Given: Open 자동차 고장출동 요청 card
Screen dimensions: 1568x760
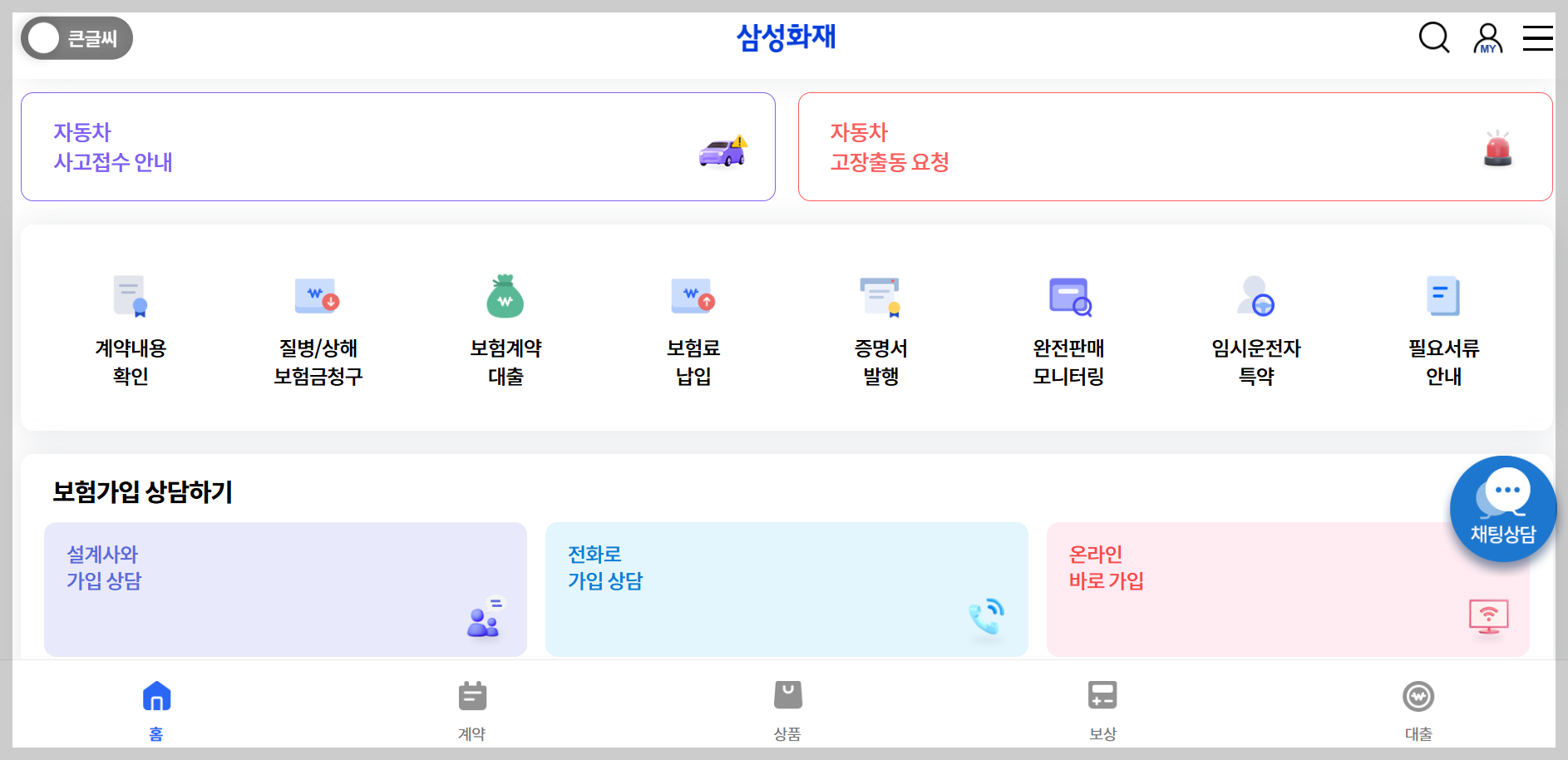Looking at the screenshot, I should tap(1175, 146).
